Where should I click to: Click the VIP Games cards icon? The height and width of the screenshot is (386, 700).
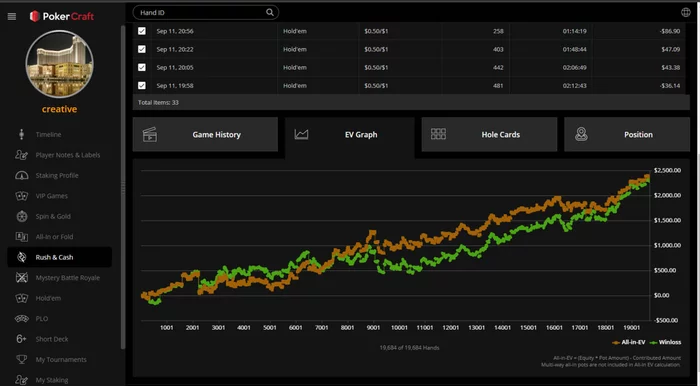click(x=21, y=196)
